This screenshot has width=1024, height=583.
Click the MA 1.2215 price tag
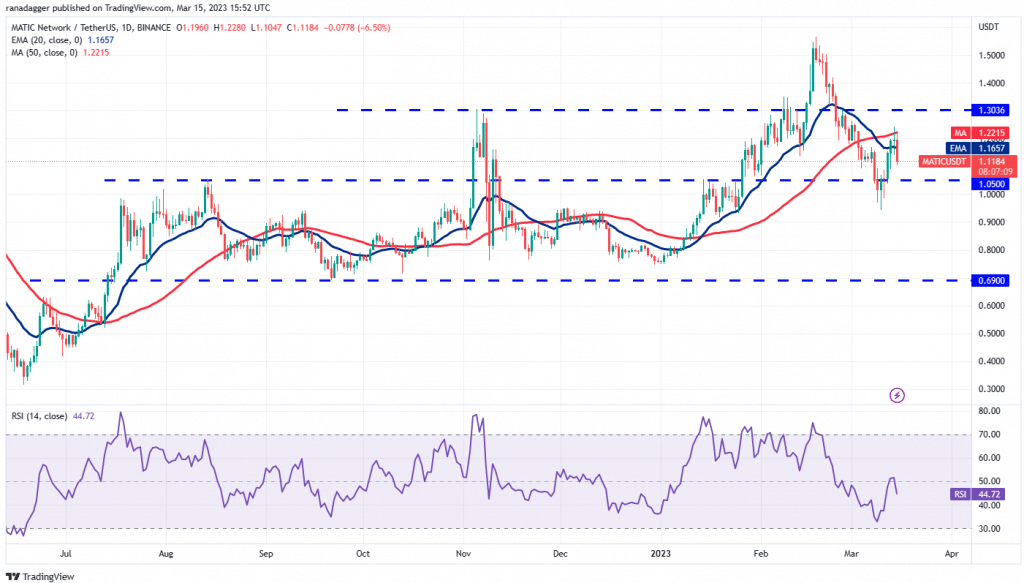[x=980, y=133]
